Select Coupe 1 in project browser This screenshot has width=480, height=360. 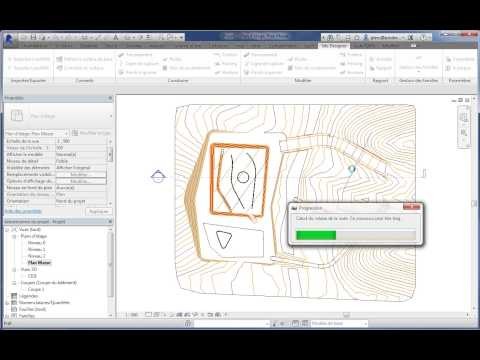tap(36, 289)
